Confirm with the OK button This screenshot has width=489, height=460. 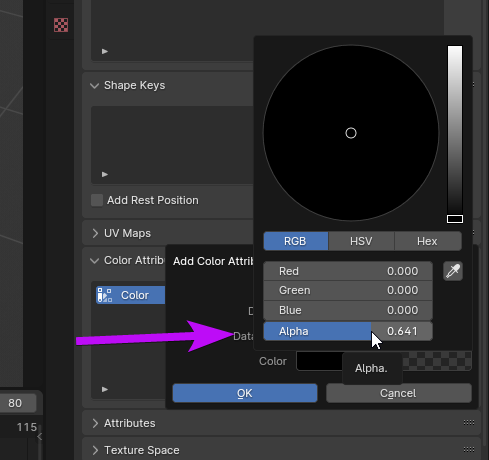(x=245, y=393)
